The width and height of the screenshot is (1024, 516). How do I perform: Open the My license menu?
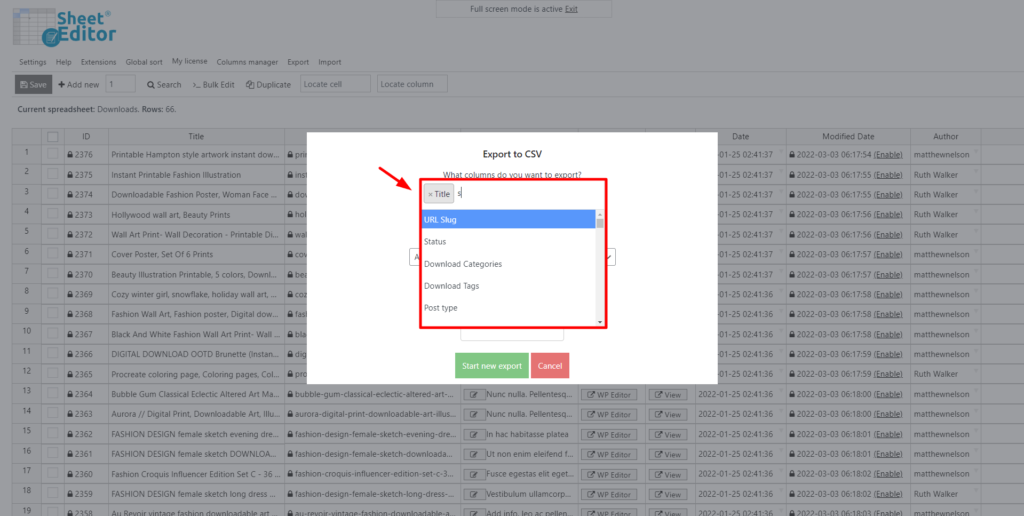pyautogui.click(x=189, y=61)
